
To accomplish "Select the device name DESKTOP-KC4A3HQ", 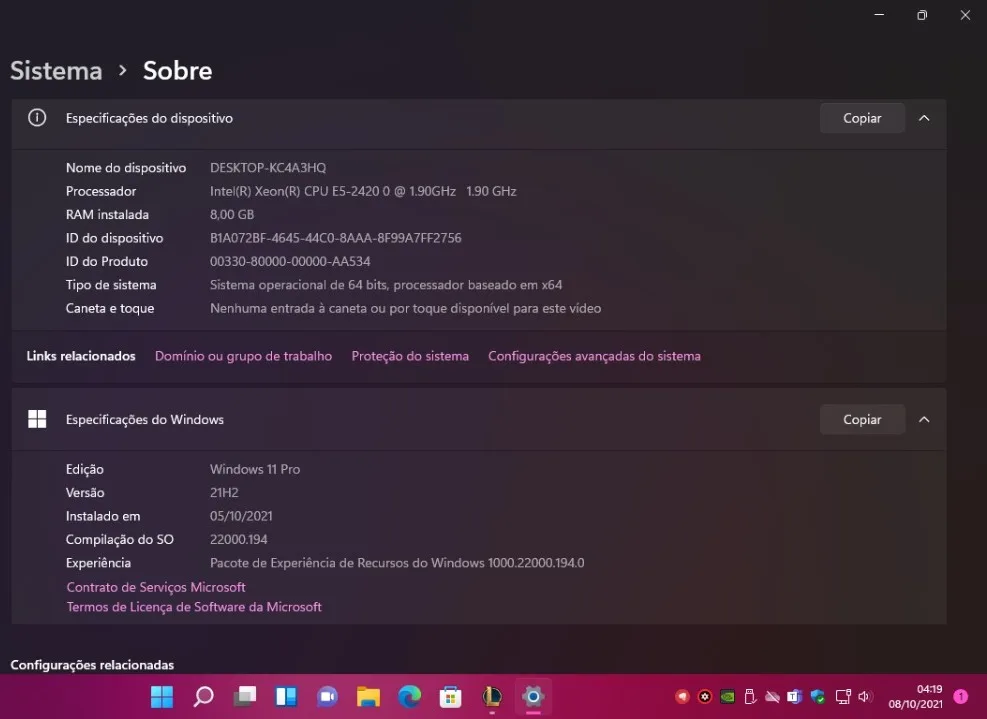I will click(268, 167).
